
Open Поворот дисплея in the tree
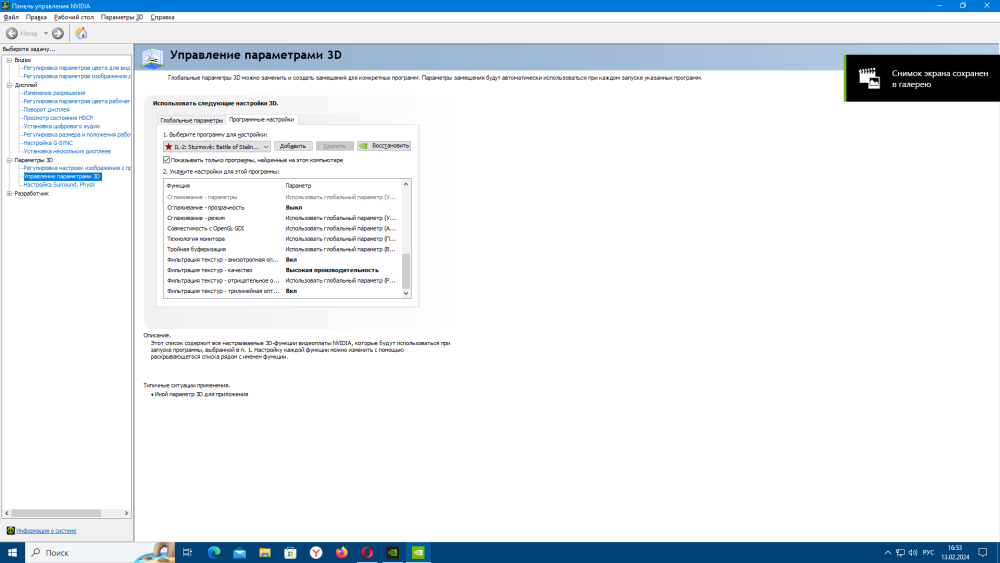47,110
